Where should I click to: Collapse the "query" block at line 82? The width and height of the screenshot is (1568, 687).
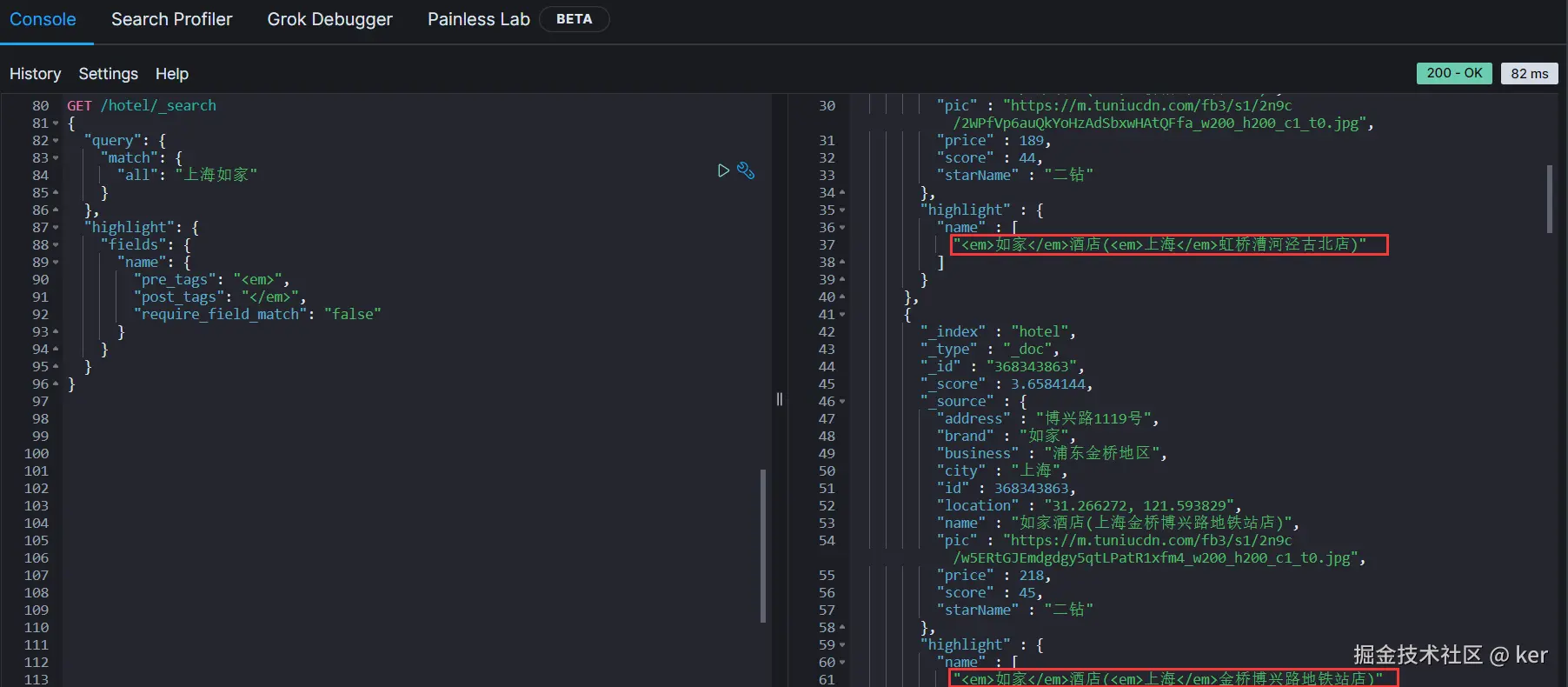56,141
